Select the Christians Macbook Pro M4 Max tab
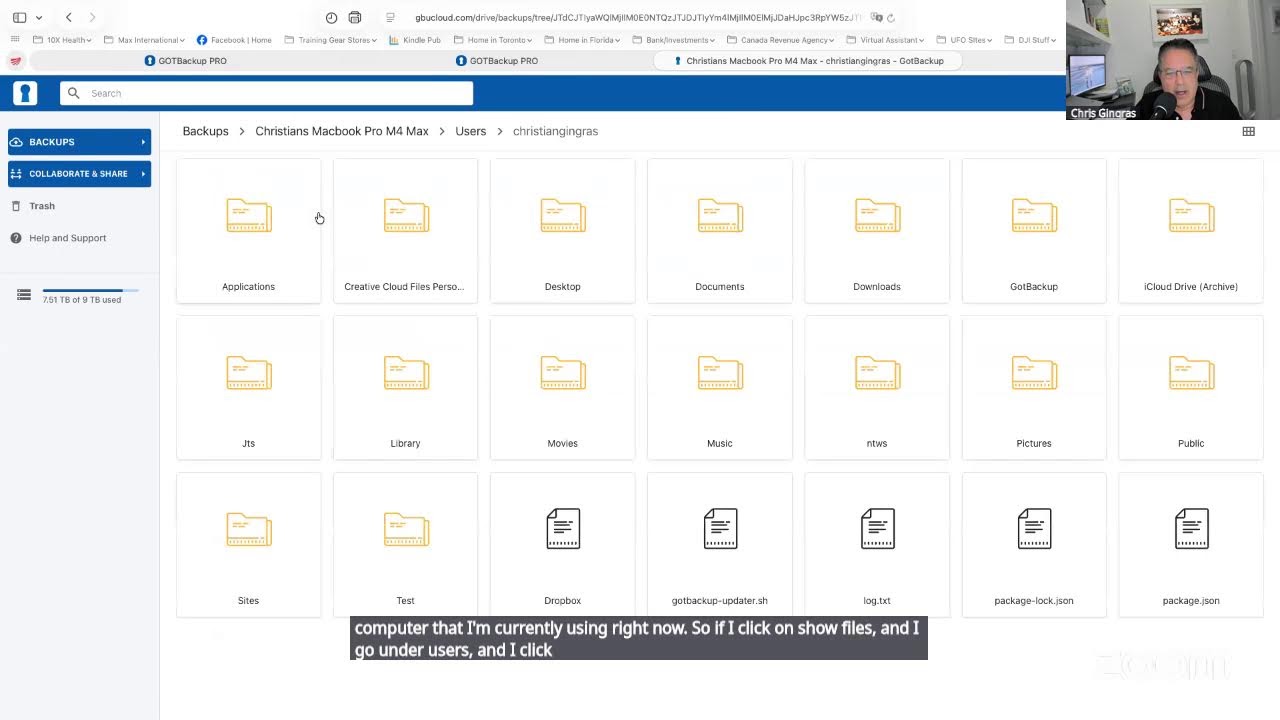 point(808,61)
